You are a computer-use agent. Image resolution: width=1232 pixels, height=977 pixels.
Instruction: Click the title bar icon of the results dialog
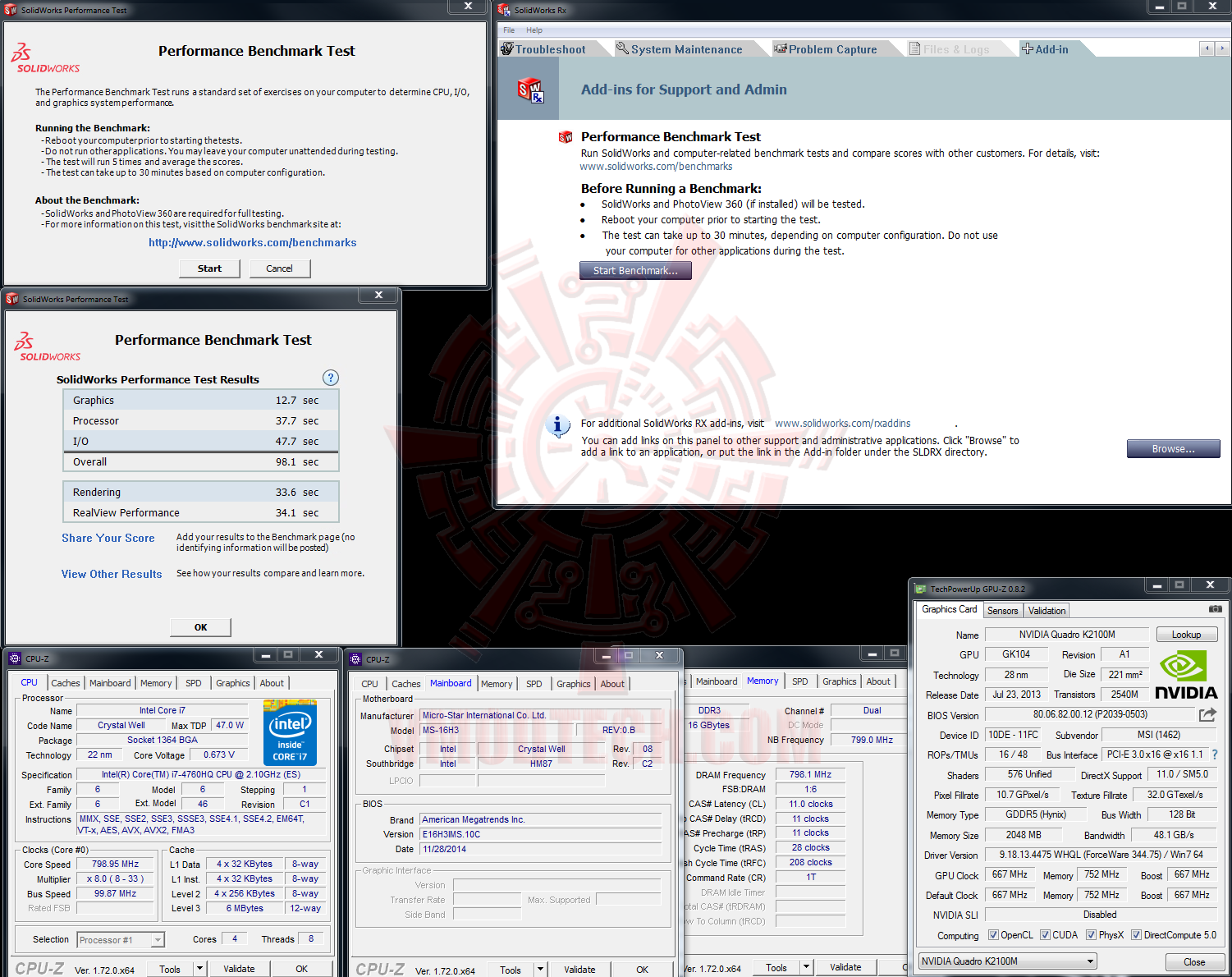12,299
